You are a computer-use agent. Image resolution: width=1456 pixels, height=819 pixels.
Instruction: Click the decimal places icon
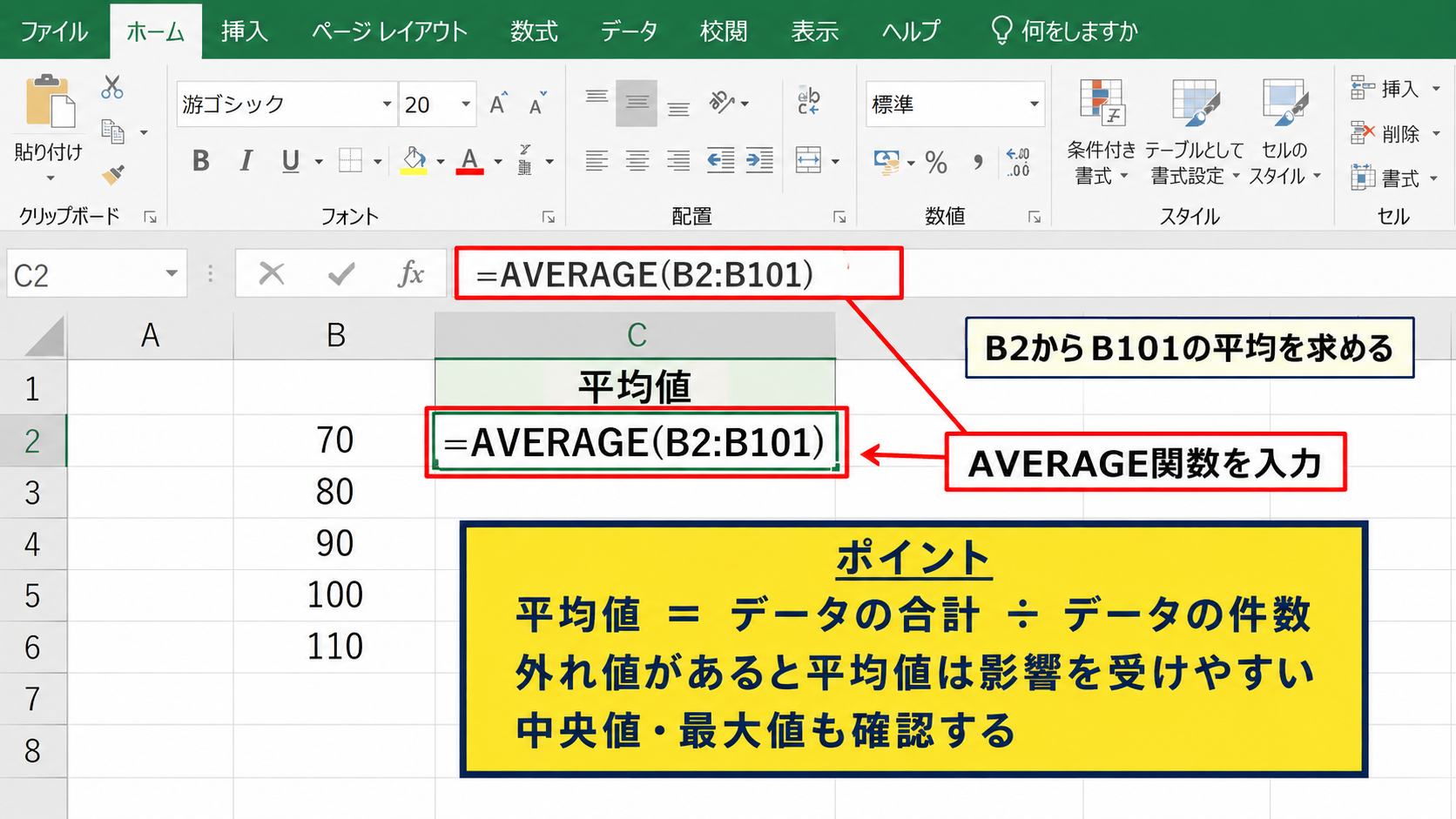point(1018,162)
